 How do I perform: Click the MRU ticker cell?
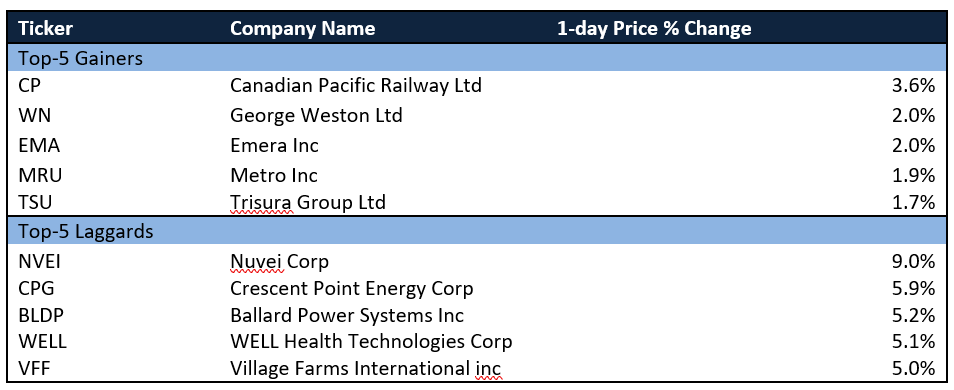click(x=41, y=175)
